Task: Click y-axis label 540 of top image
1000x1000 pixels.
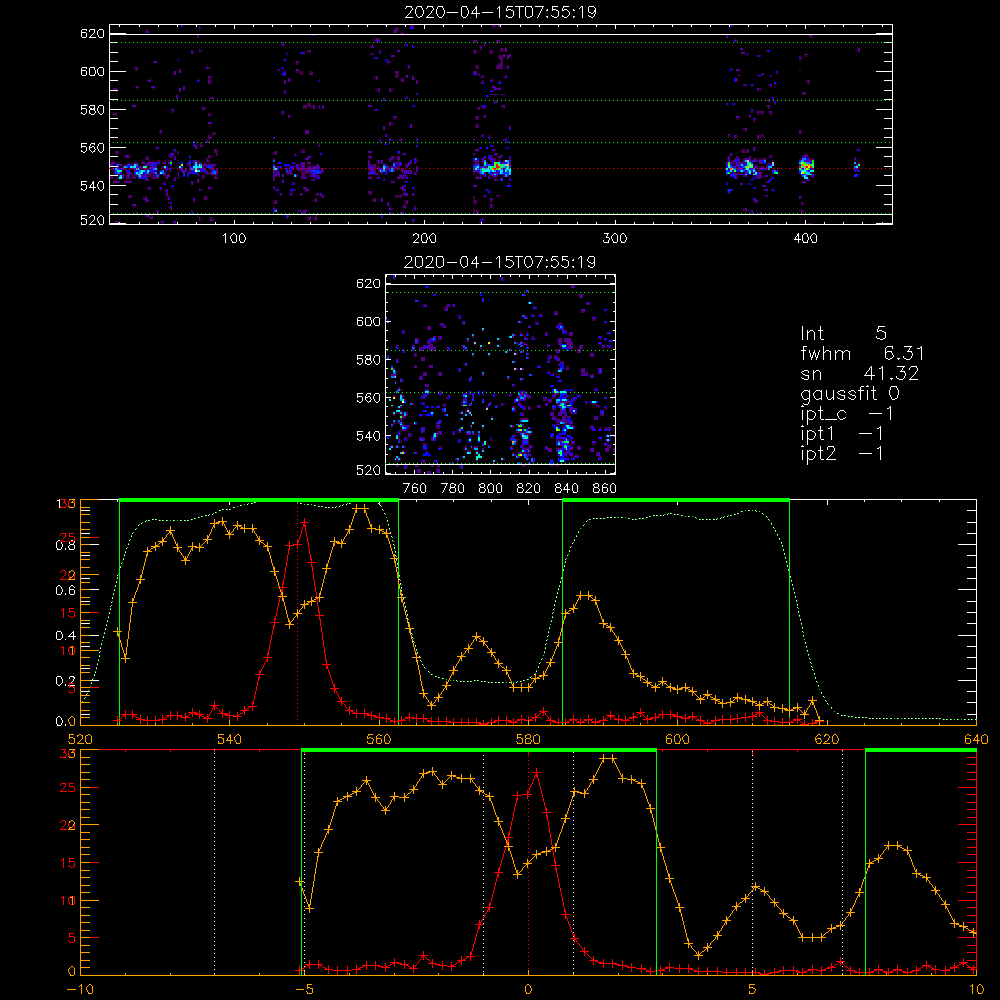Action: [x=92, y=186]
